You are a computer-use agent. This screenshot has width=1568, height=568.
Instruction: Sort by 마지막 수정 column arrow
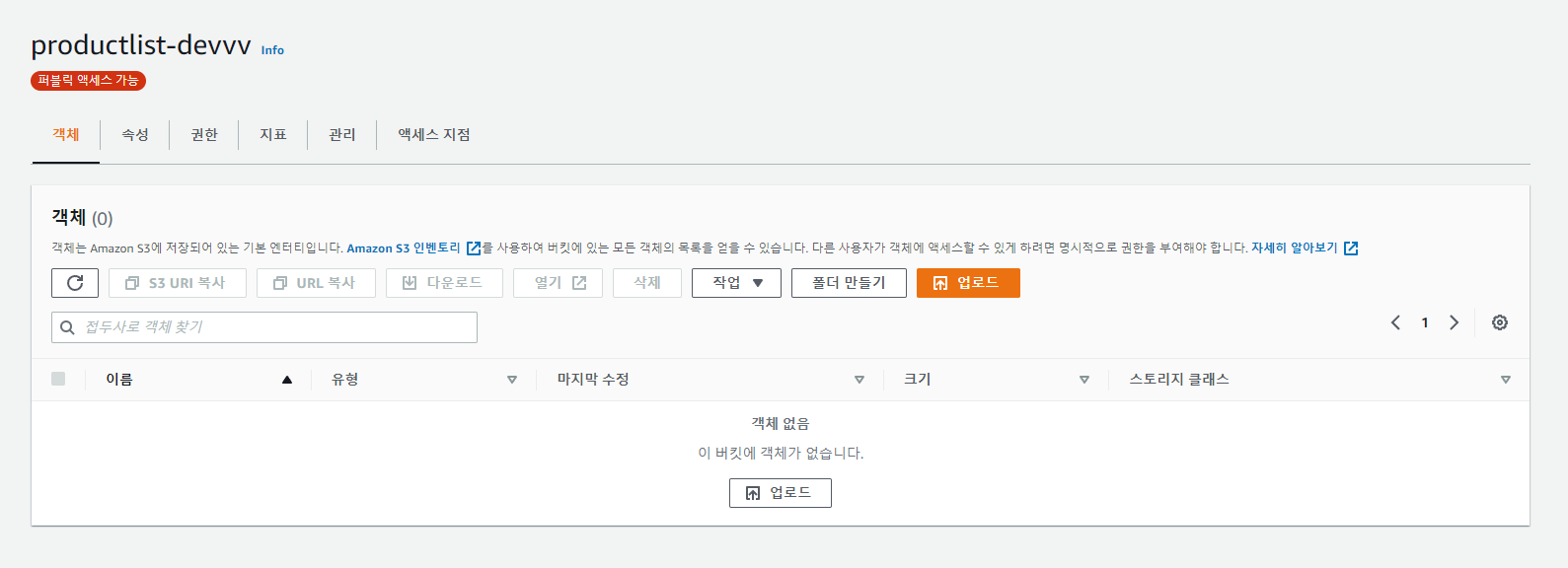tap(859, 380)
